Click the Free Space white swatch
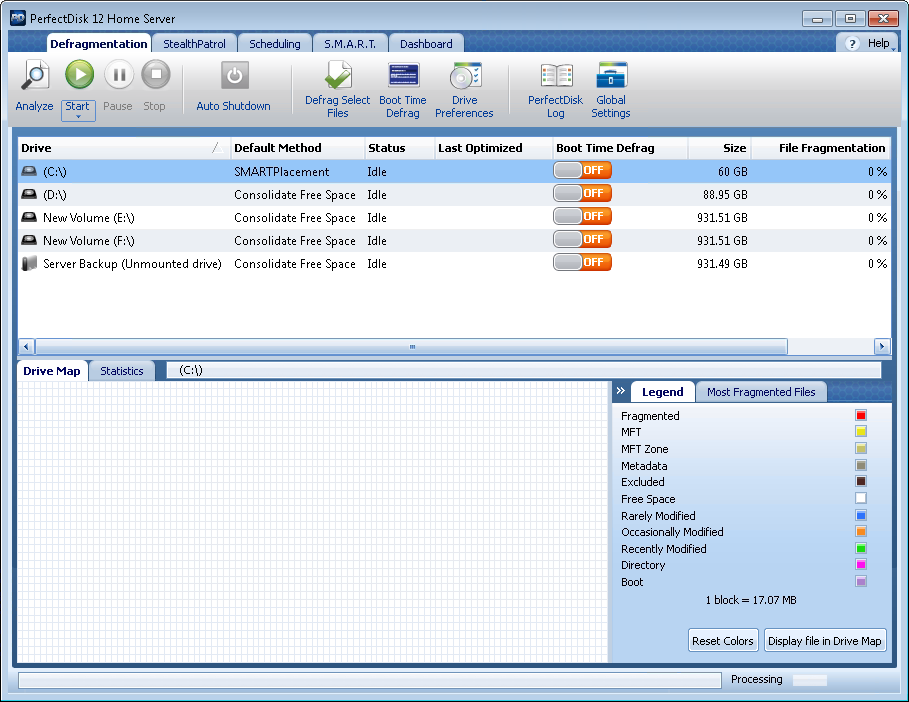The image size is (909, 702). (x=861, y=498)
